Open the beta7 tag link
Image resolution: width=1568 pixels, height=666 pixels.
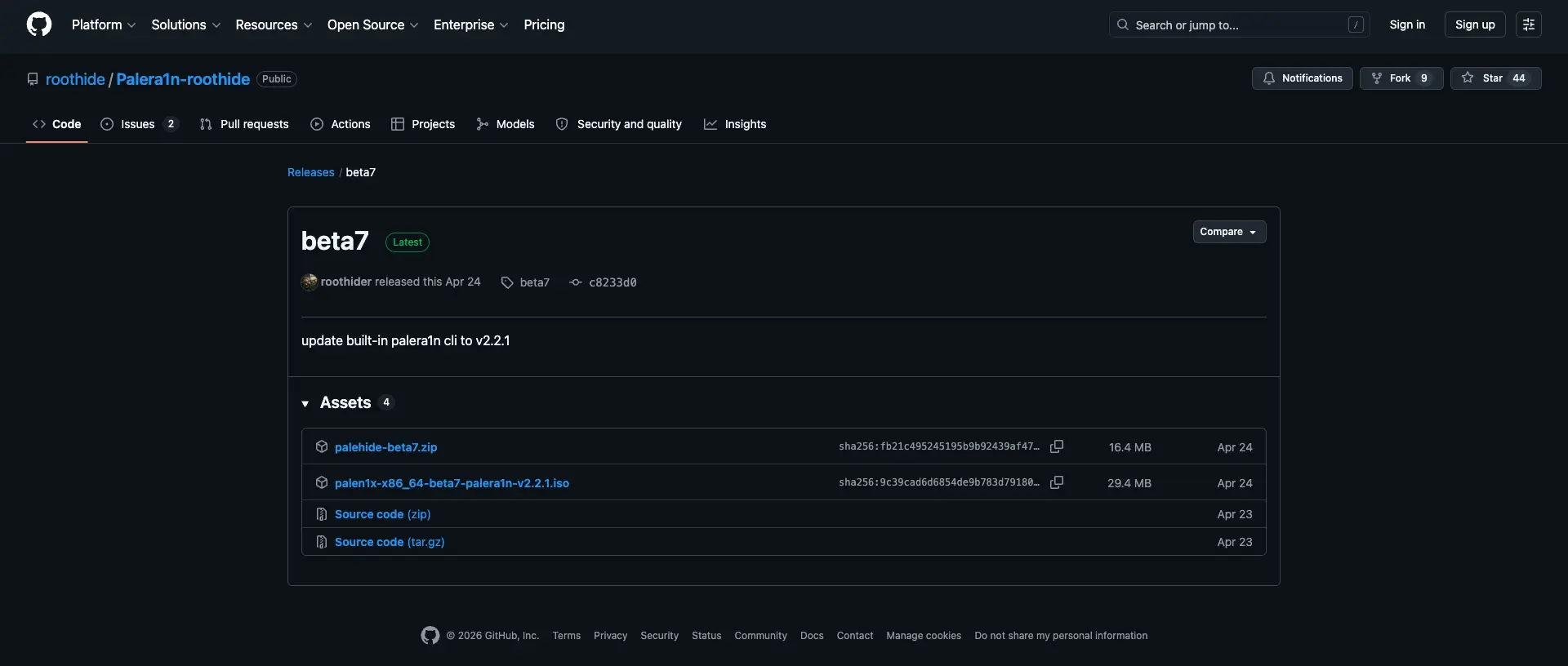tap(535, 282)
